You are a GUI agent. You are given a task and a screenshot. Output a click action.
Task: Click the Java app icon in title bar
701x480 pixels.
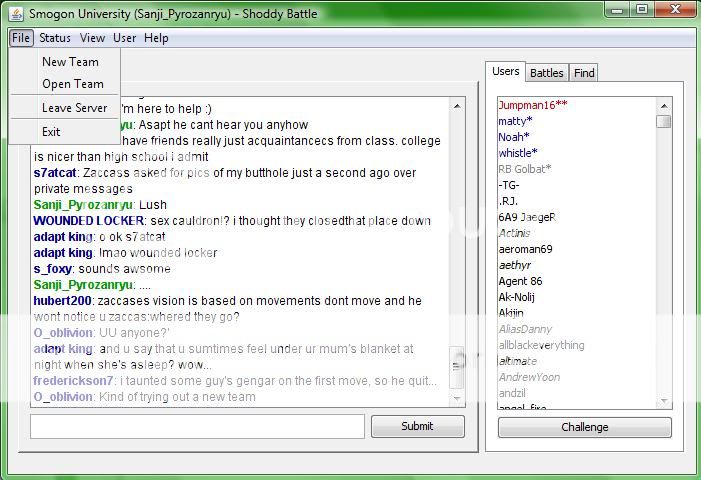pos(14,12)
